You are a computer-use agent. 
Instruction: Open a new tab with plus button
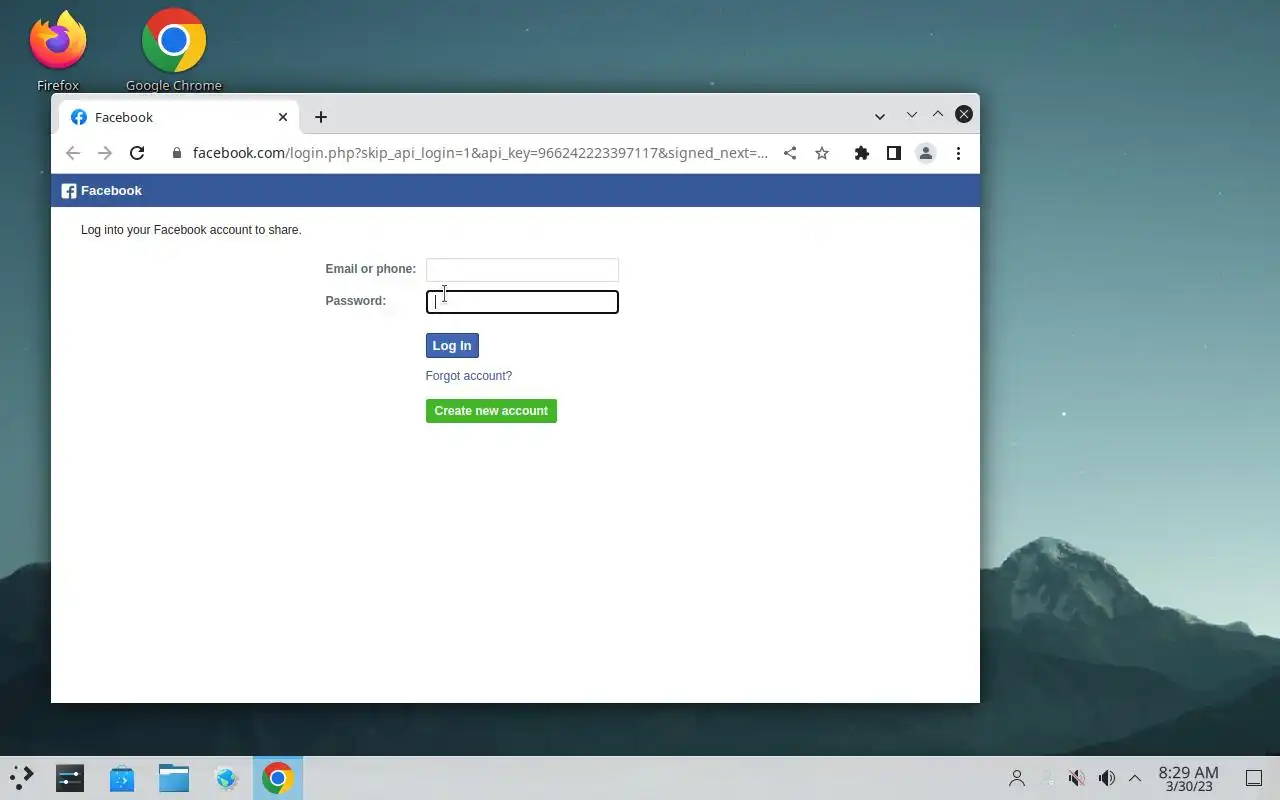(320, 117)
